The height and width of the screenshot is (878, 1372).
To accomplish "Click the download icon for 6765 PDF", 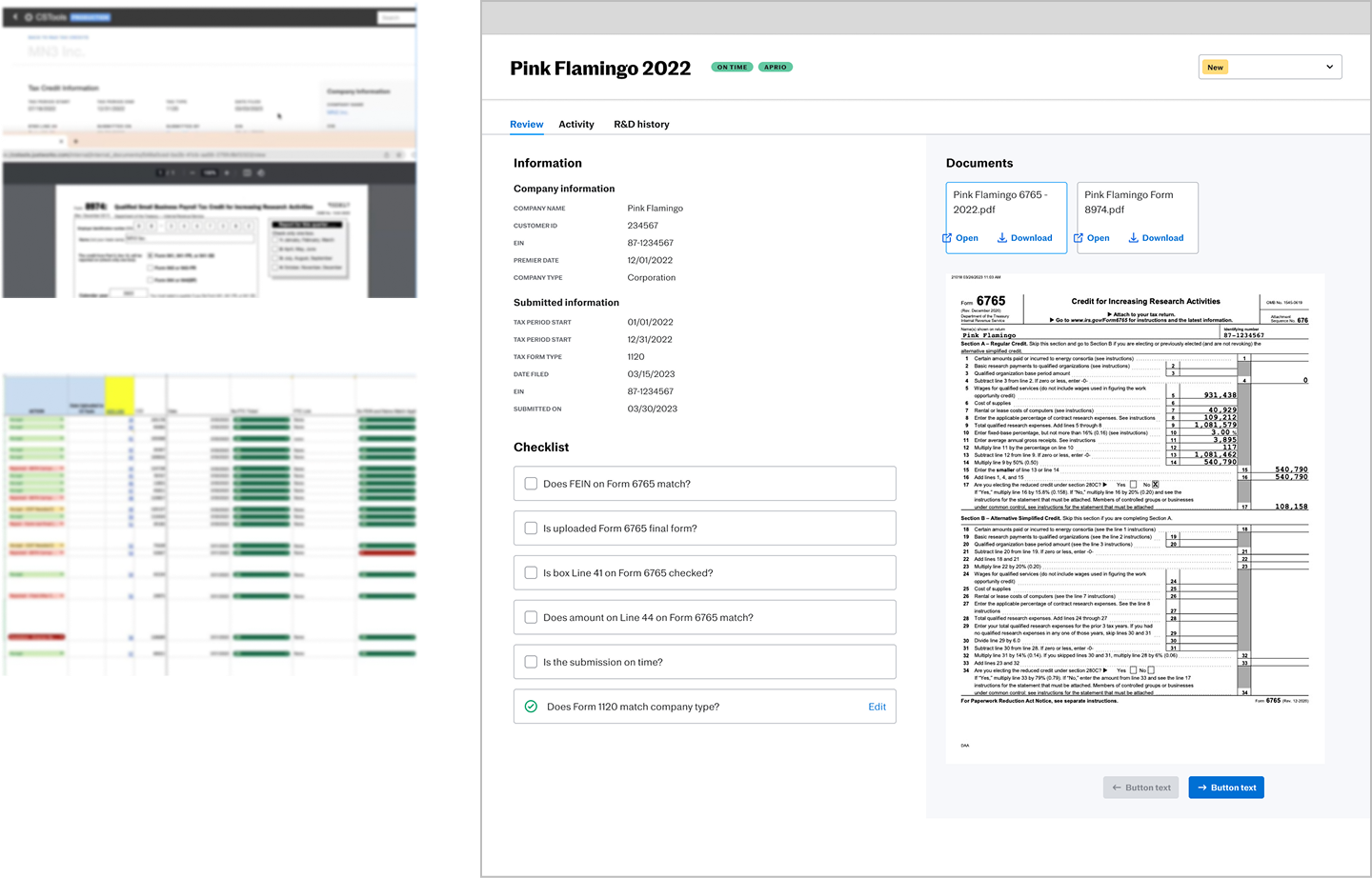I will pyautogui.click(x=1002, y=238).
